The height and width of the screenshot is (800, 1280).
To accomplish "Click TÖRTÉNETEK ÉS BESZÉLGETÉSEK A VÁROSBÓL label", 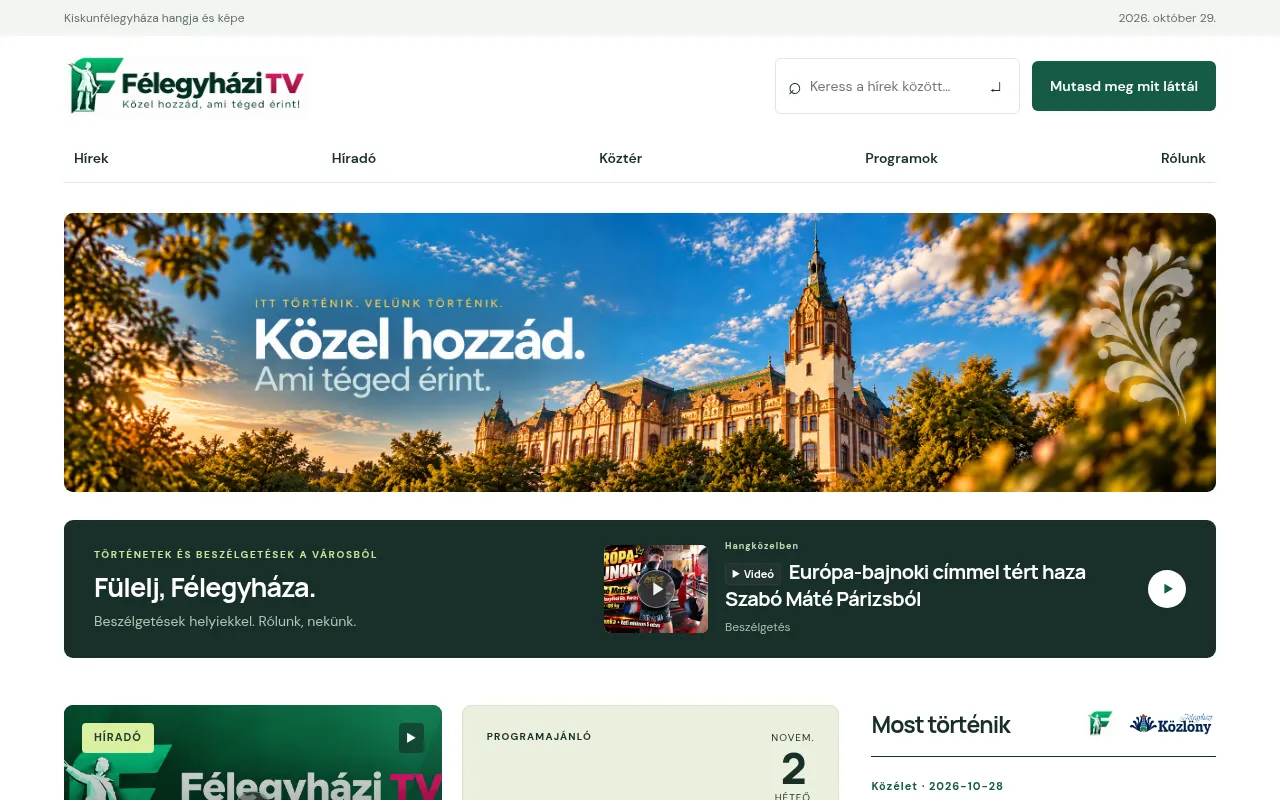I will 236,554.
